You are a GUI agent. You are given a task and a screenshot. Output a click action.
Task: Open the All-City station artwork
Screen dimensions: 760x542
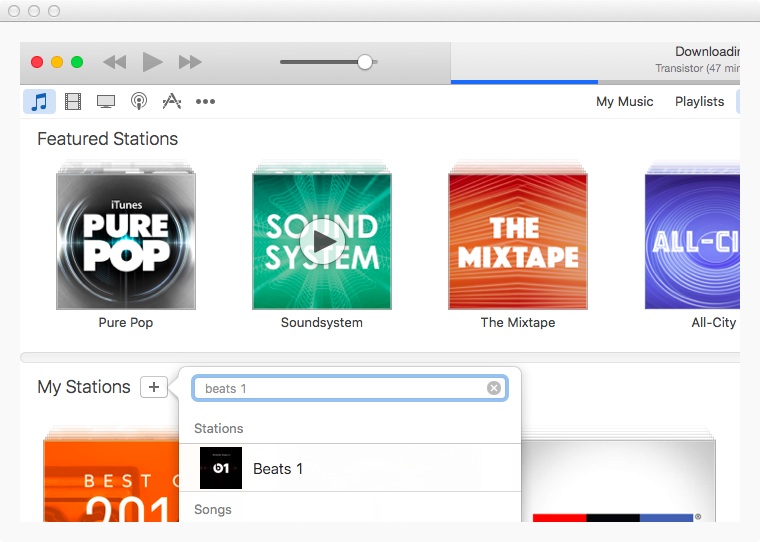pyautogui.click(x=692, y=241)
